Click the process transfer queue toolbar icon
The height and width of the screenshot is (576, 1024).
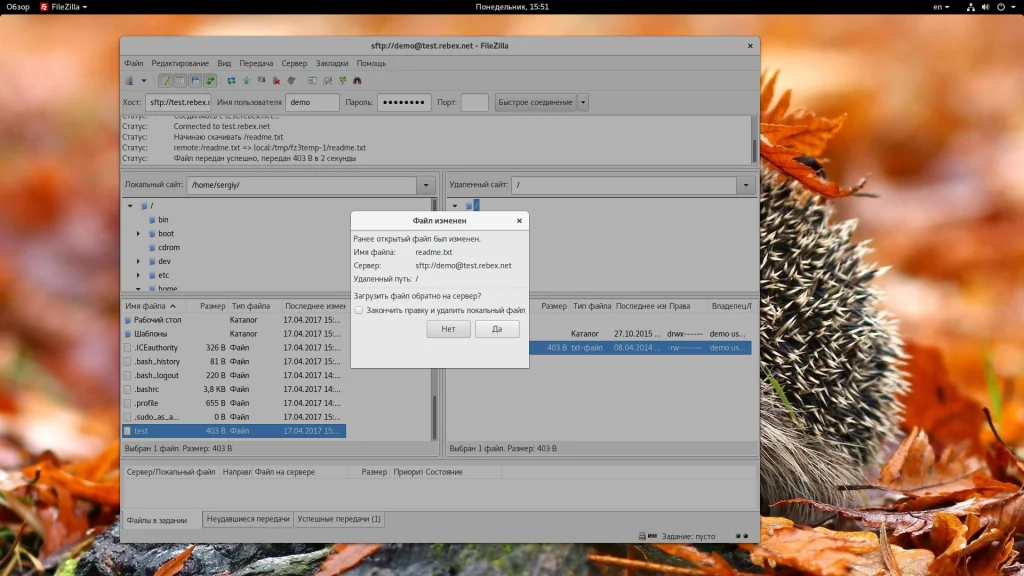[246, 80]
